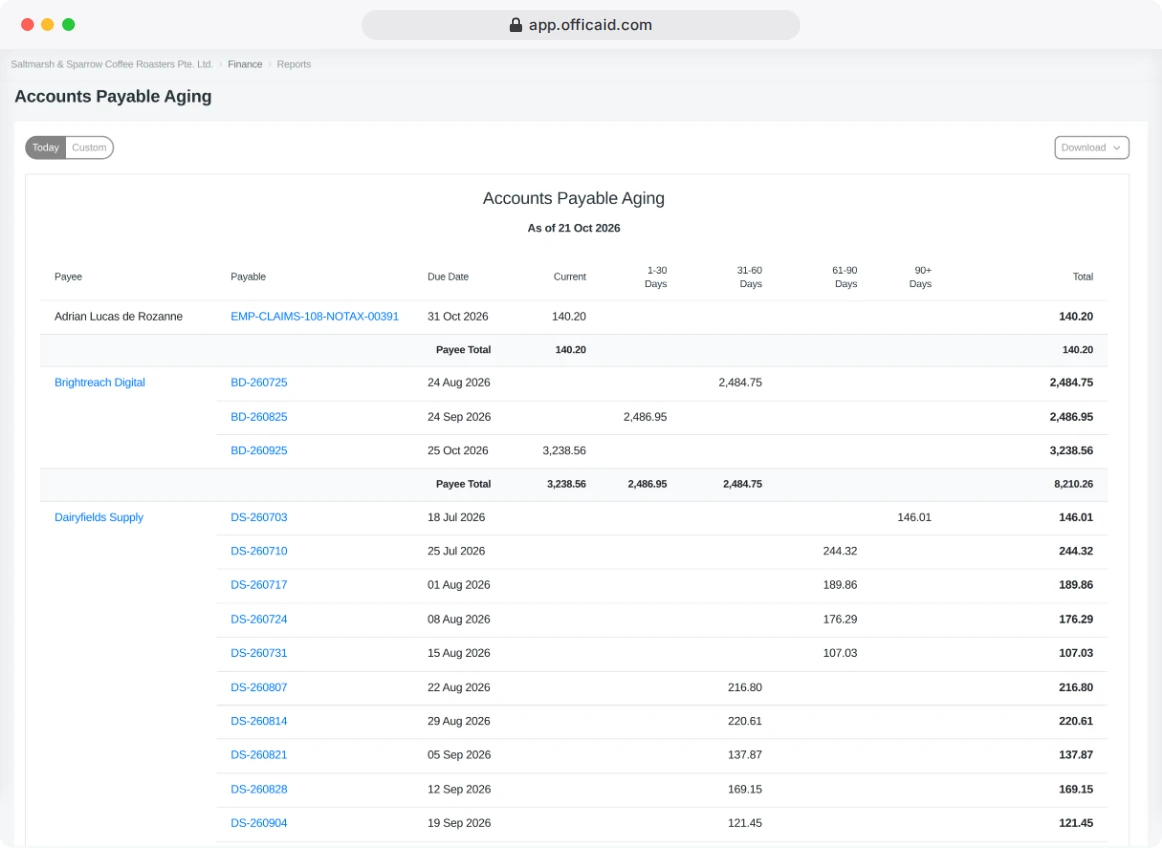
Task: Open payable DS-260710
Action: point(259,551)
